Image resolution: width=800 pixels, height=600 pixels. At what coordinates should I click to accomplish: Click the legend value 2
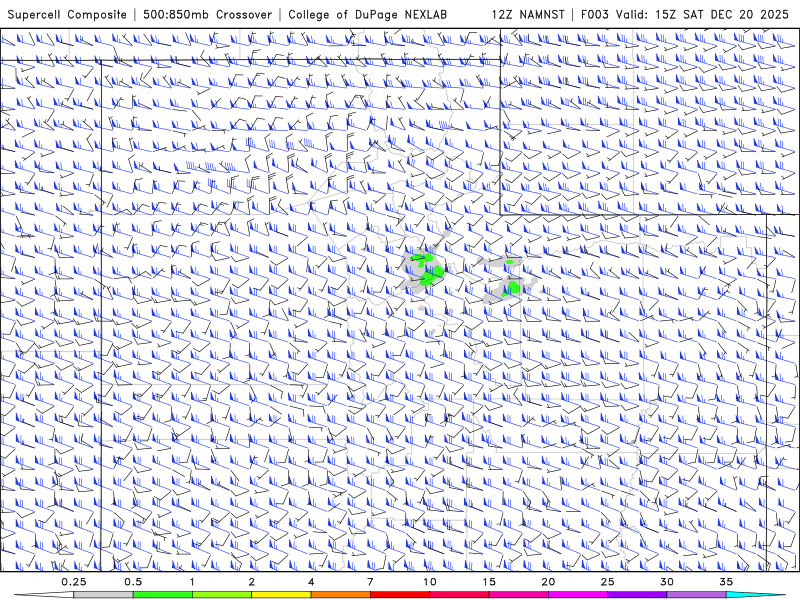pos(252,582)
